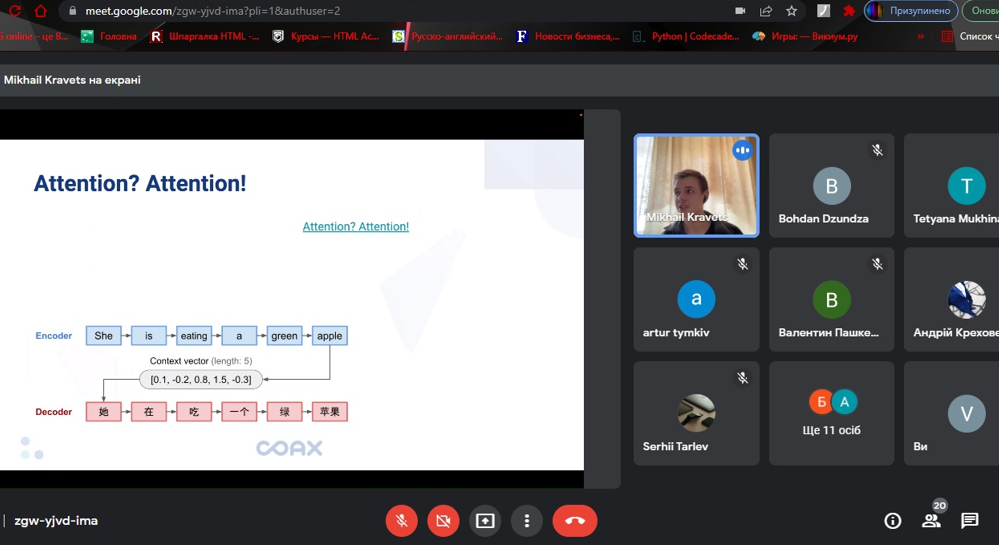Image resolution: width=999 pixels, height=545 pixels.
Task: Open the 'Шпаргалка HTML' bookmark
Action: coord(205,37)
